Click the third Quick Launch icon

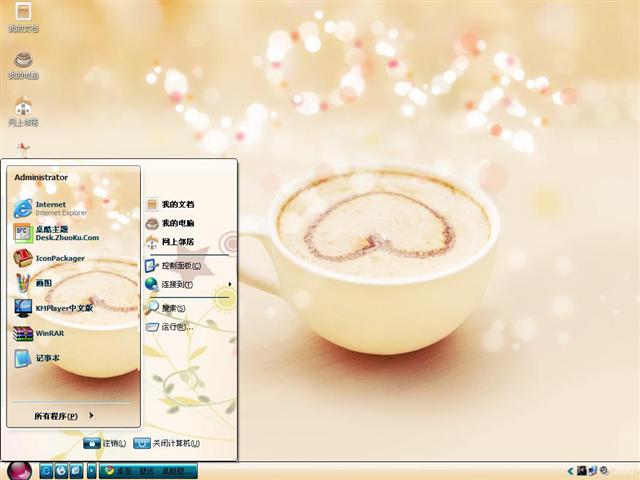click(76, 471)
